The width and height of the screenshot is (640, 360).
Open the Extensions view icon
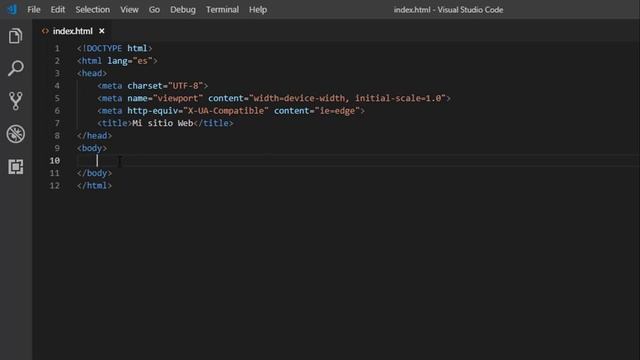16,167
